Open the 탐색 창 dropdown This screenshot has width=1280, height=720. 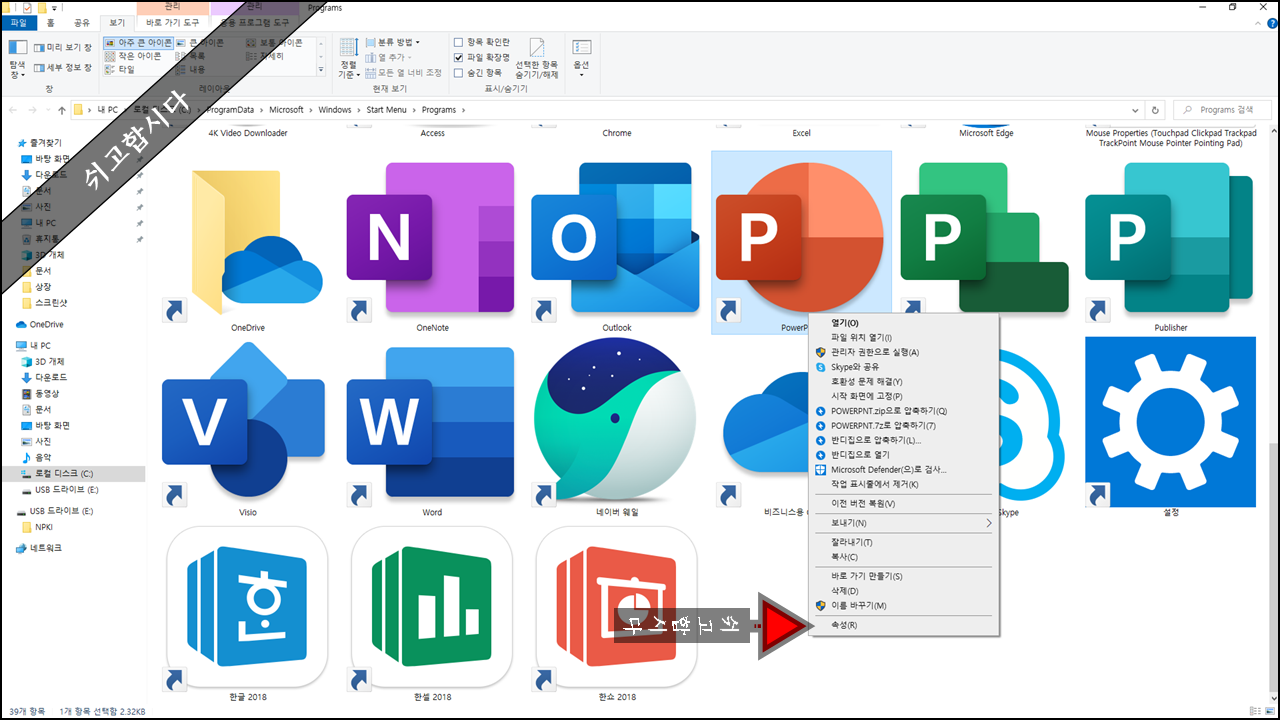click(18, 58)
